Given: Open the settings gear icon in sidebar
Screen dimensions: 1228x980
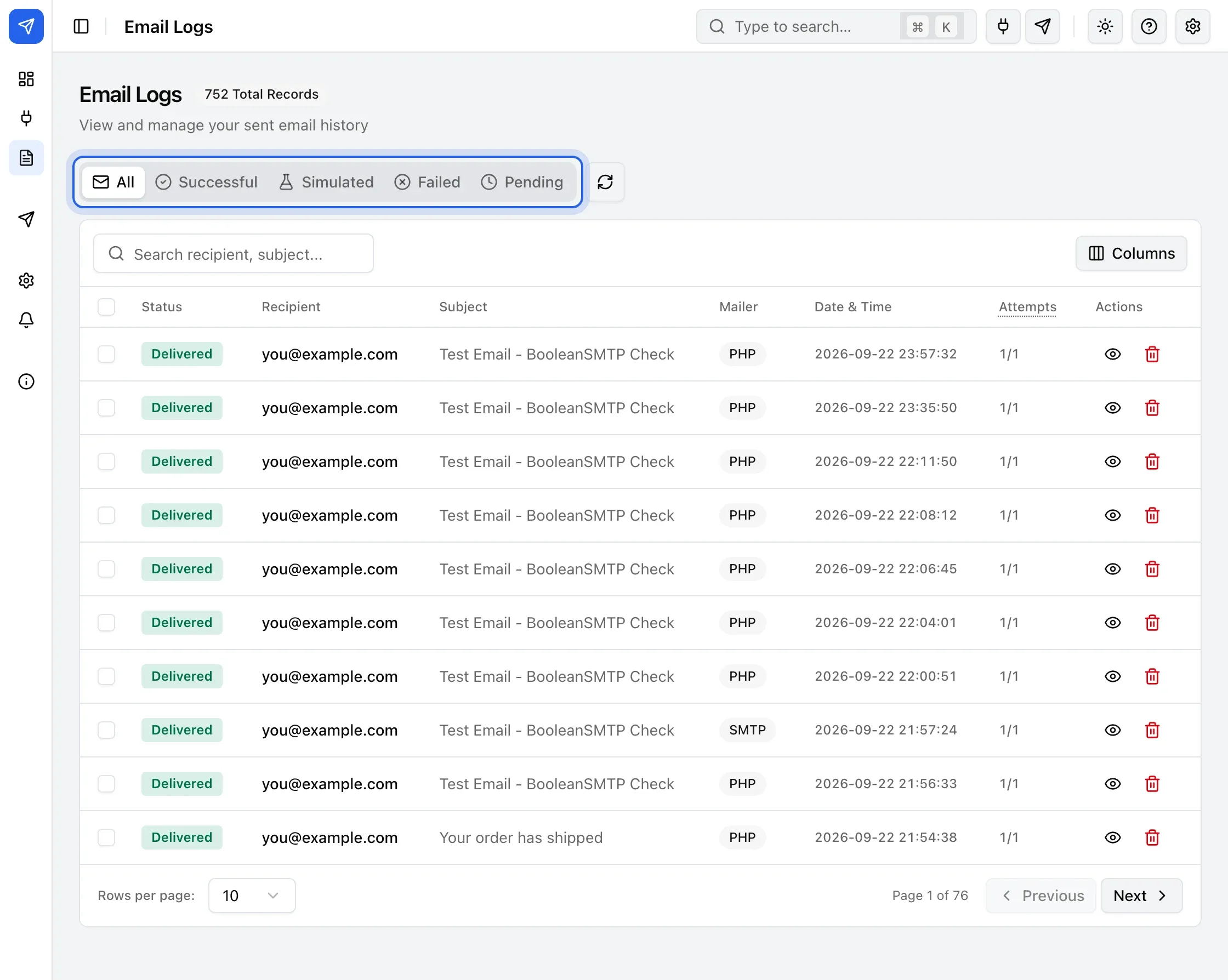Looking at the screenshot, I should pos(26,280).
